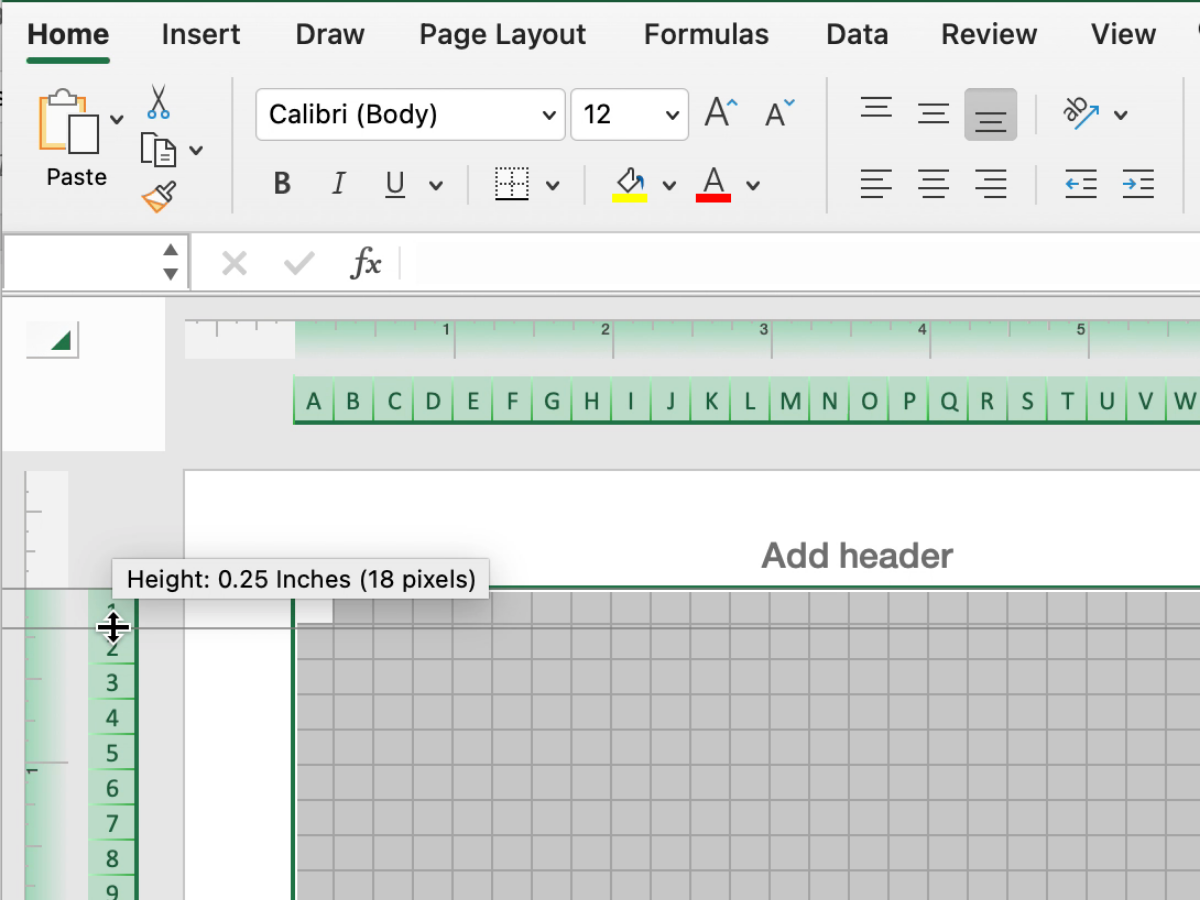This screenshot has height=900, width=1200.
Task: Click the Borders icon
Action: (513, 184)
